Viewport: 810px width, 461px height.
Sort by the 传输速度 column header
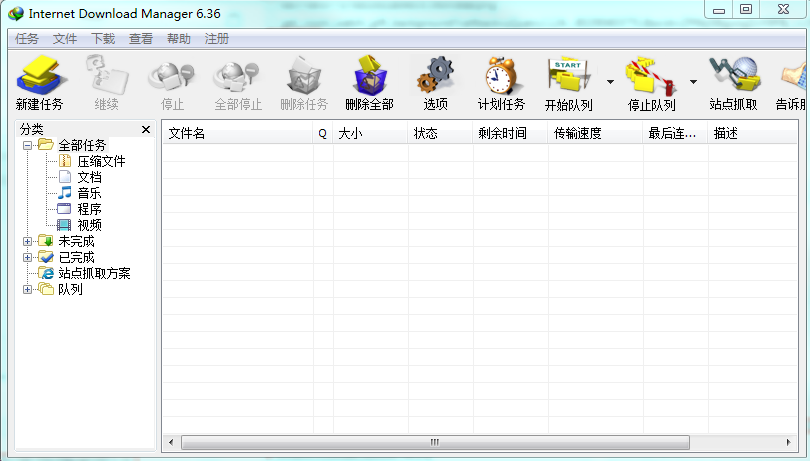click(595, 133)
